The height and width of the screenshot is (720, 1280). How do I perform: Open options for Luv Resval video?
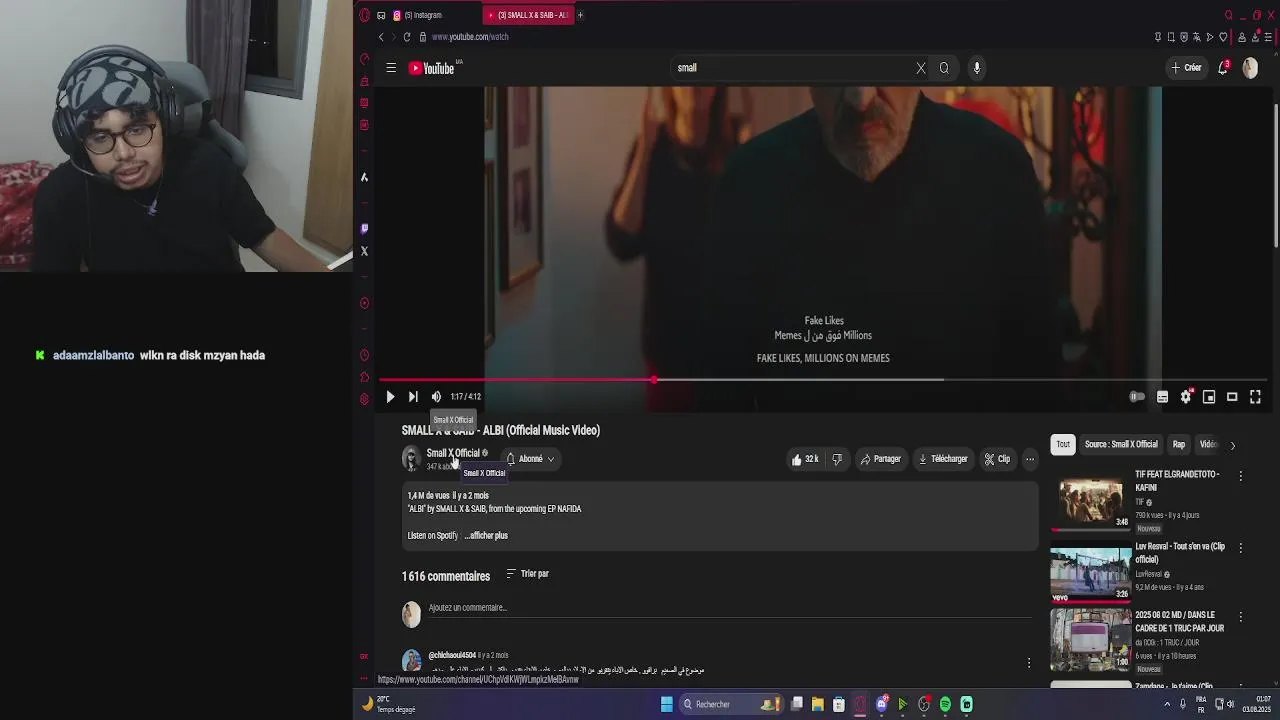(x=1241, y=548)
